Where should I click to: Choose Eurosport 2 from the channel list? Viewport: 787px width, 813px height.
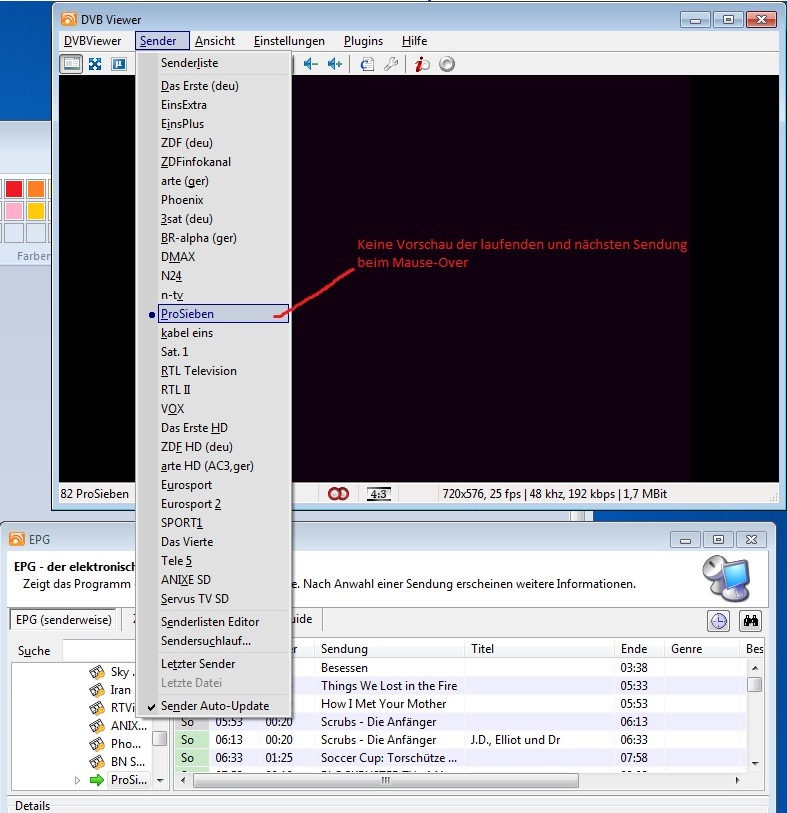coord(191,504)
